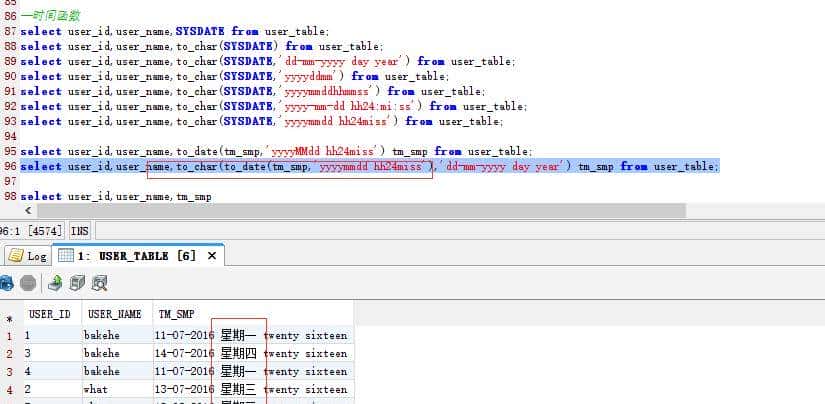
Task: Click tm_smp on line 98
Action: point(194,196)
